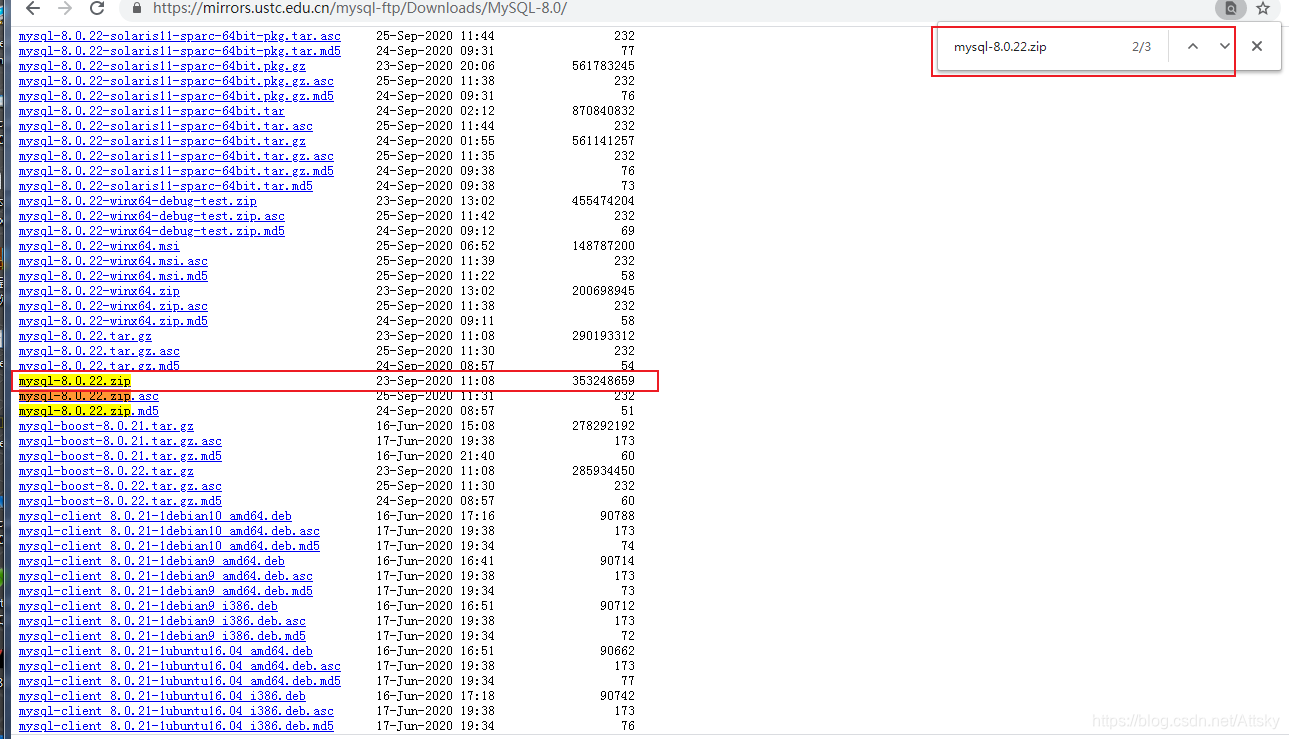This screenshot has height=739, width=1289.
Task: Open mysql-client_8.0.21-1ubuntu16.04_i386.deb.md5 link
Action: (x=176, y=726)
